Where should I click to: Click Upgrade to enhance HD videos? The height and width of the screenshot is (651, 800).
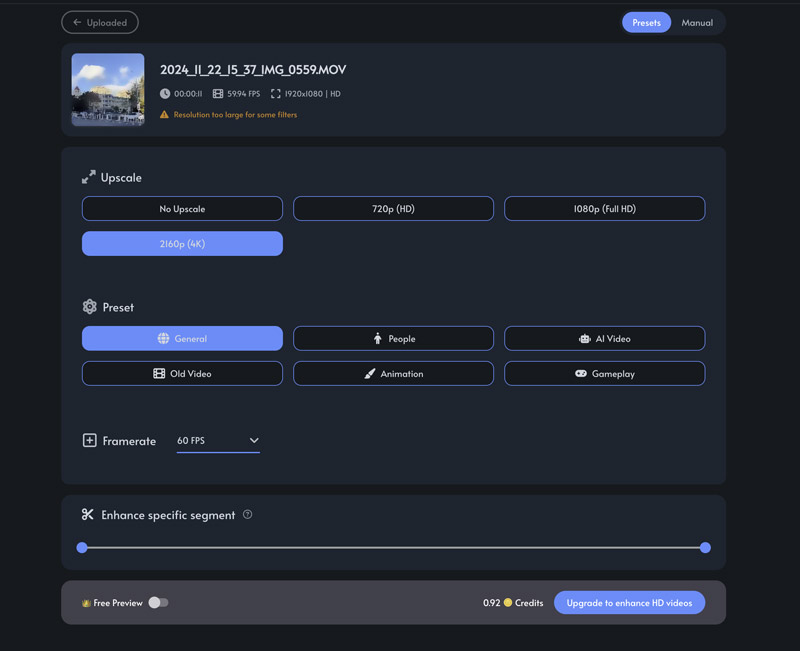pyautogui.click(x=629, y=603)
